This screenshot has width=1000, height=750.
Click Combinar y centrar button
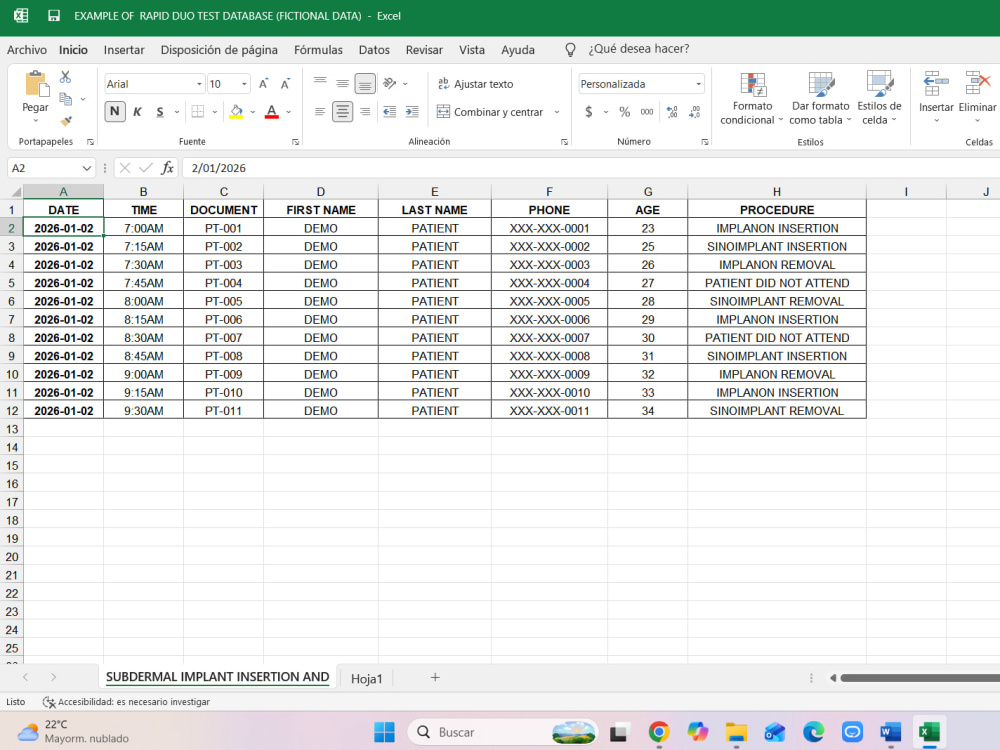click(490, 112)
